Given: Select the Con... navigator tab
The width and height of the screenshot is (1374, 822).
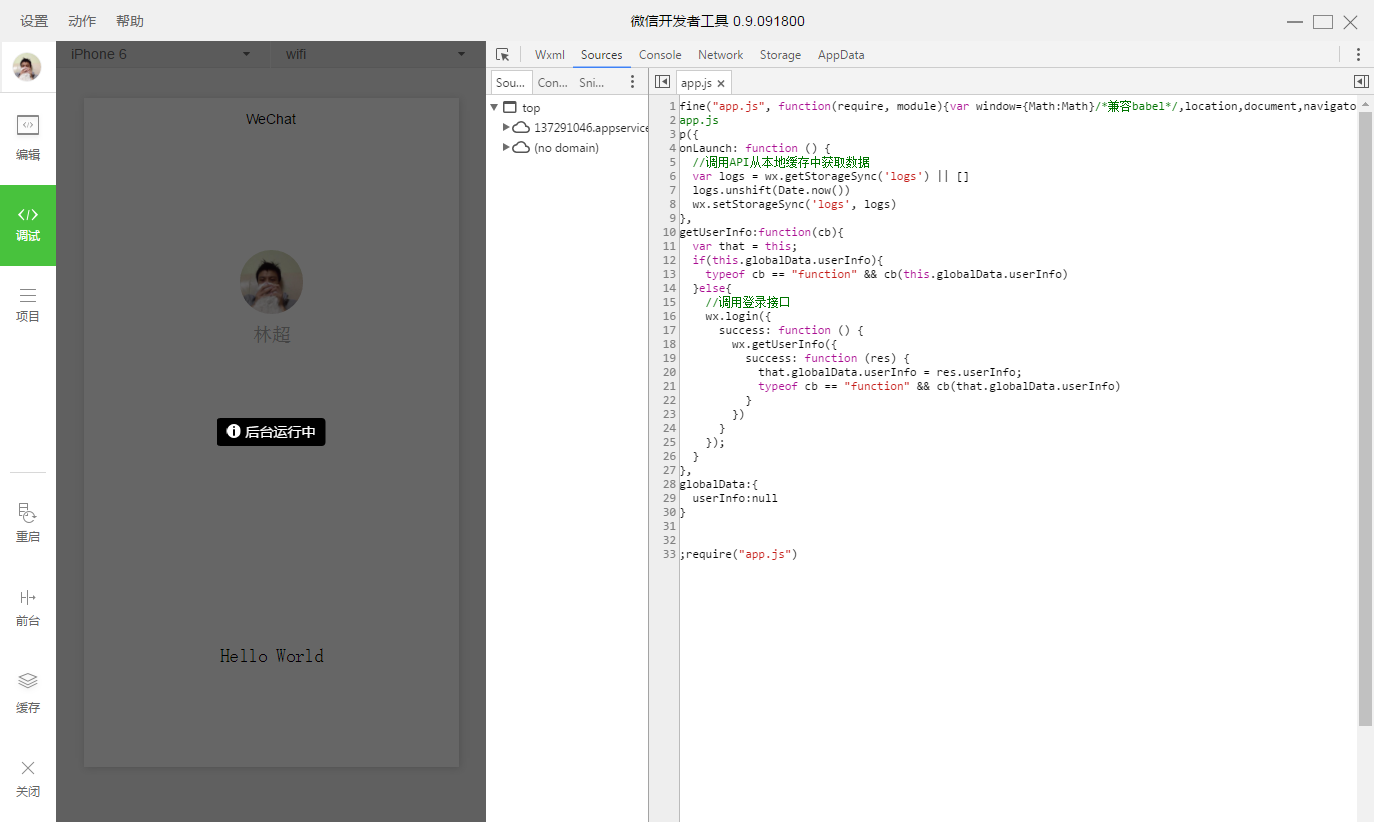Looking at the screenshot, I should [552, 83].
